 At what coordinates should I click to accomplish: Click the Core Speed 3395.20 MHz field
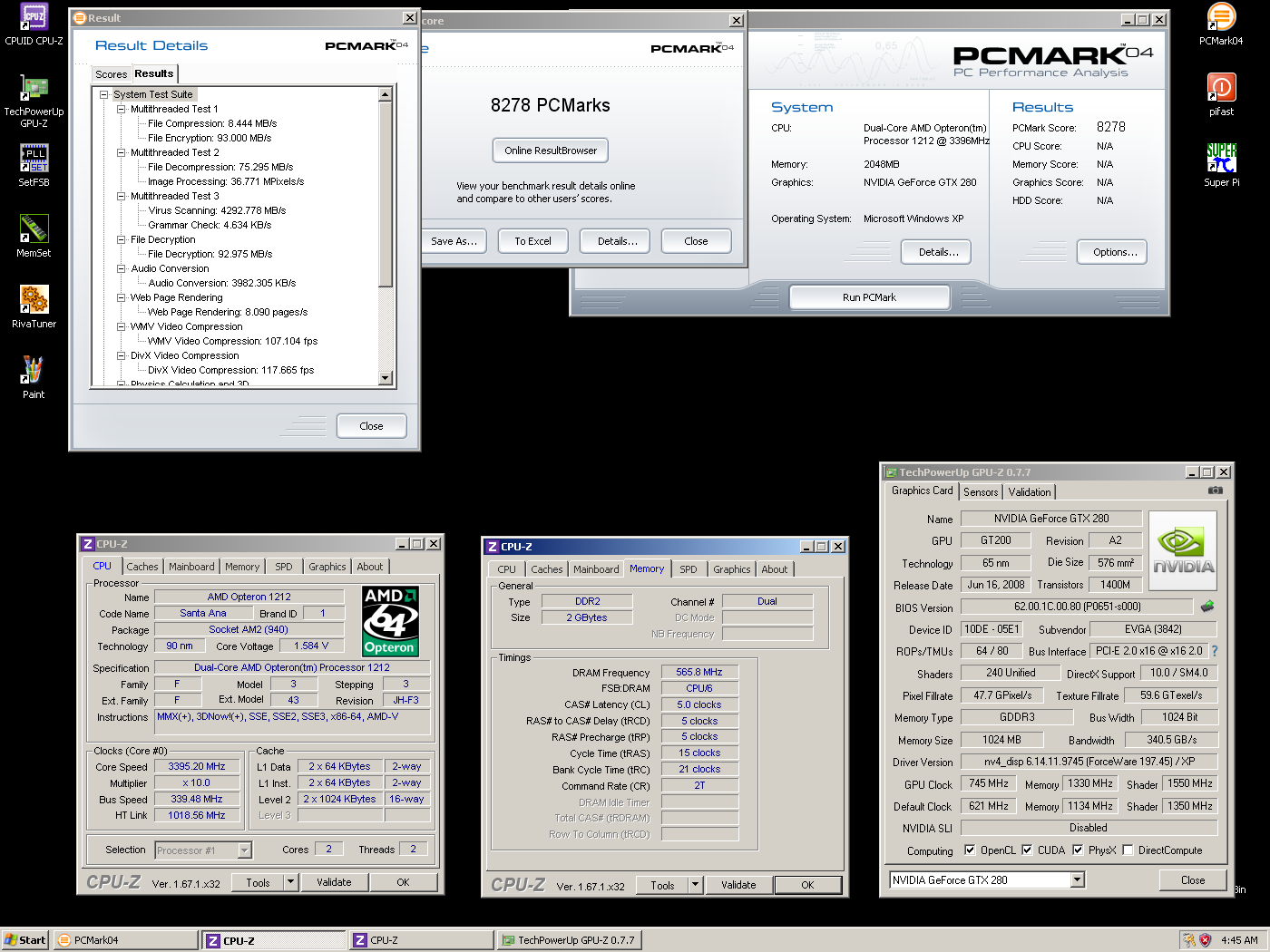point(197,766)
